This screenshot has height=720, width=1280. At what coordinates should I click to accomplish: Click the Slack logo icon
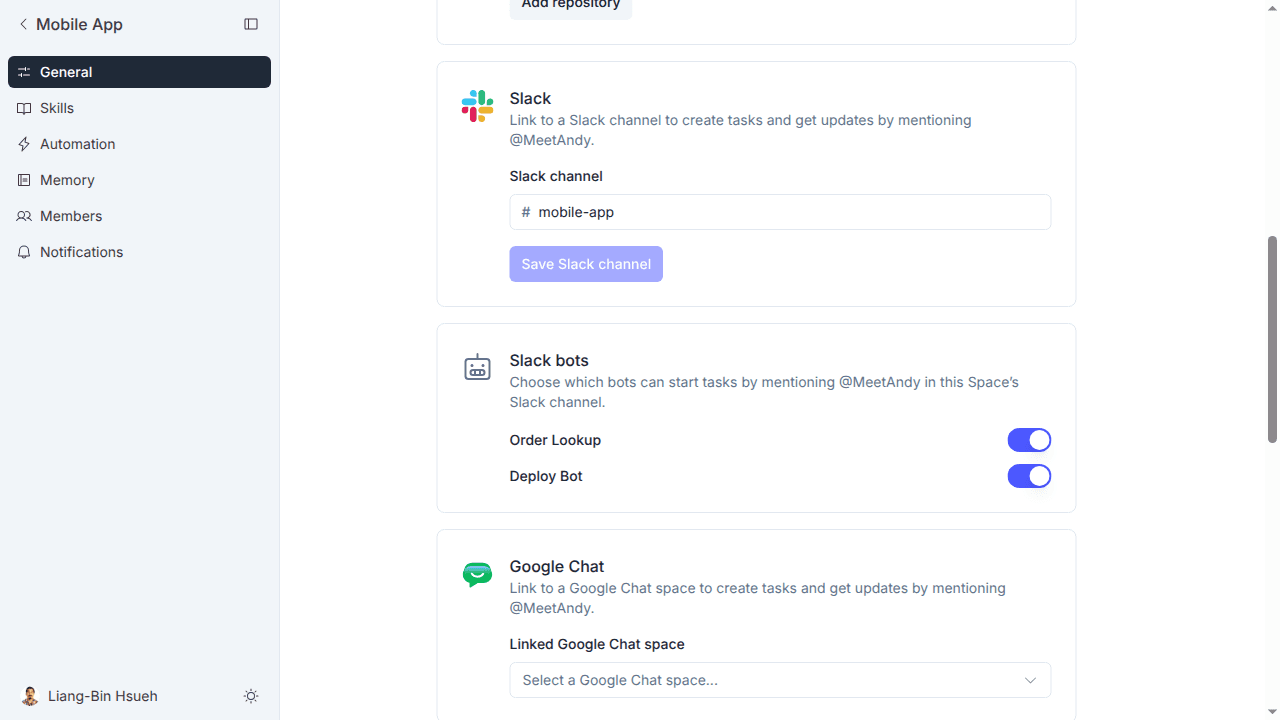click(x=477, y=106)
